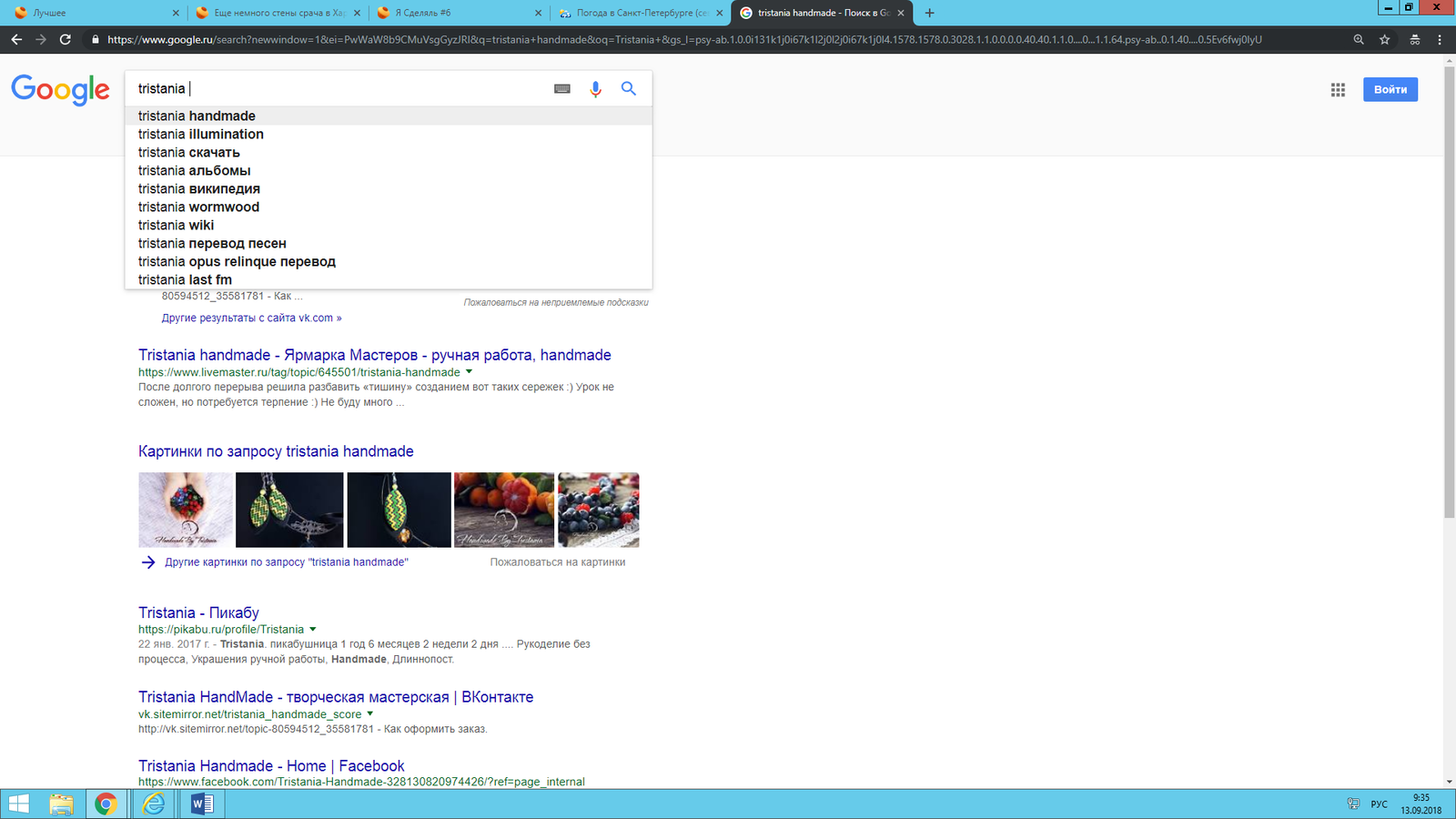This screenshot has height=819, width=1456.
Task: Launch Internet Explorer from the taskbar
Action: (154, 804)
